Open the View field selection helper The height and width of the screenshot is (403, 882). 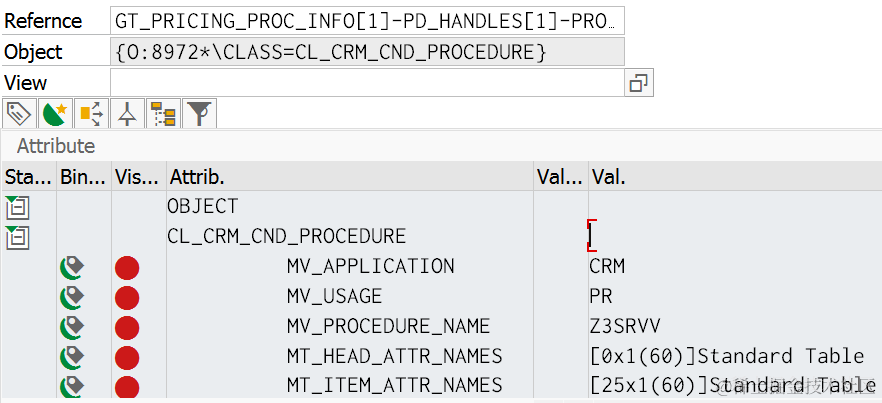[638, 83]
